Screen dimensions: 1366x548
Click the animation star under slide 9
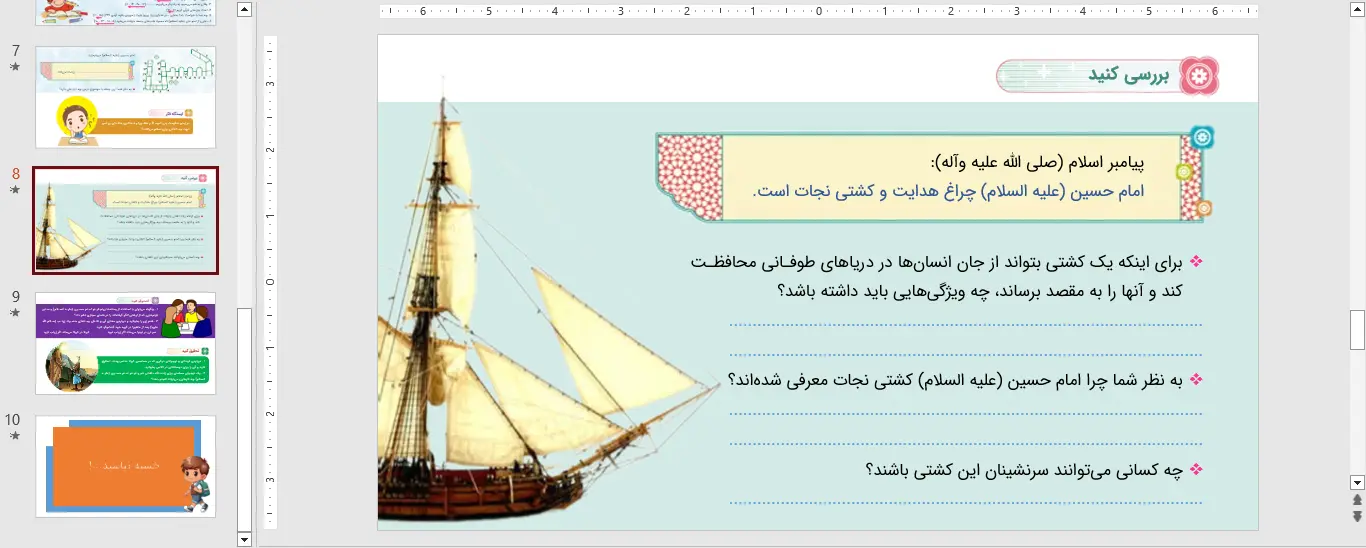[x=14, y=313]
